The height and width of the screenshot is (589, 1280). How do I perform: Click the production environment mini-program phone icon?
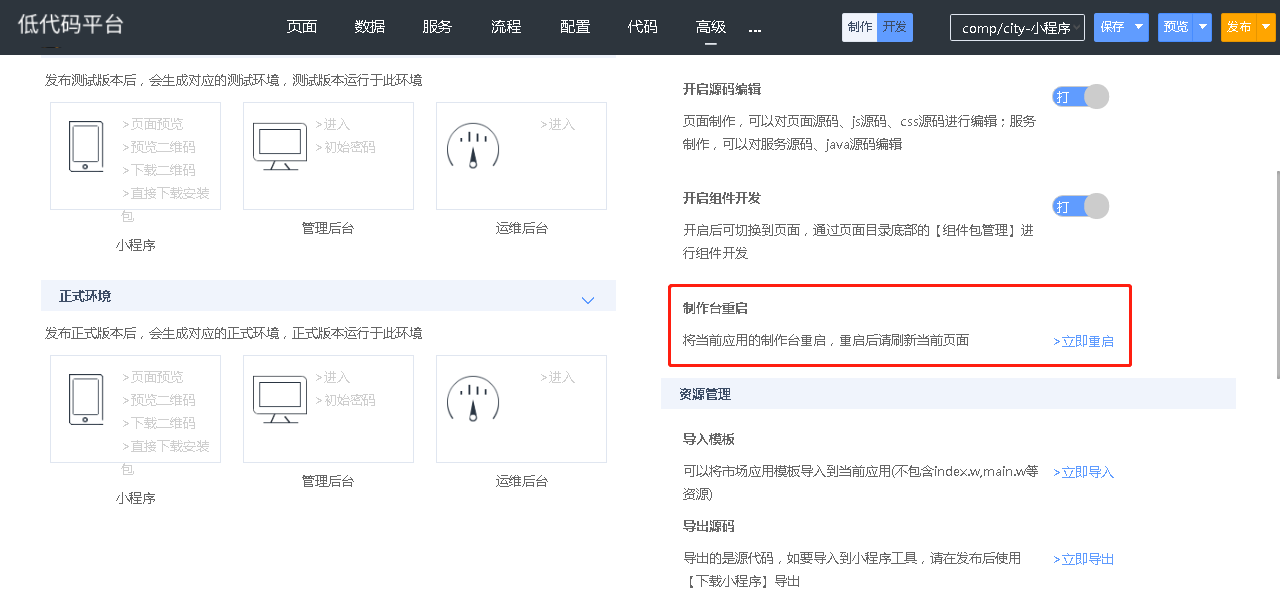tap(85, 400)
